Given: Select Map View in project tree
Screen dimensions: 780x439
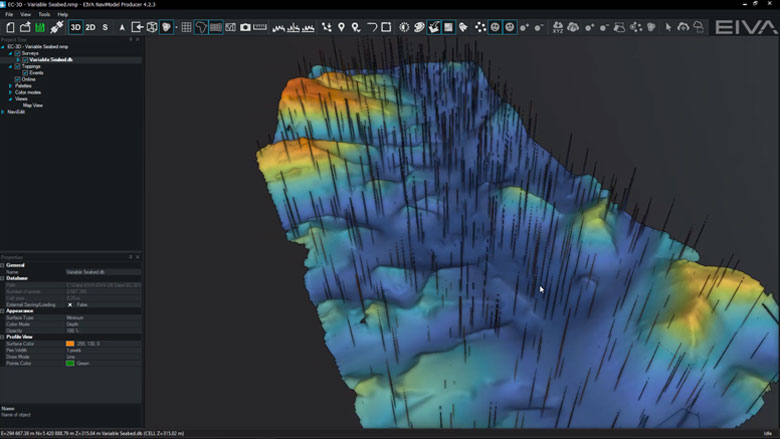Looking at the screenshot, I should (x=32, y=105).
